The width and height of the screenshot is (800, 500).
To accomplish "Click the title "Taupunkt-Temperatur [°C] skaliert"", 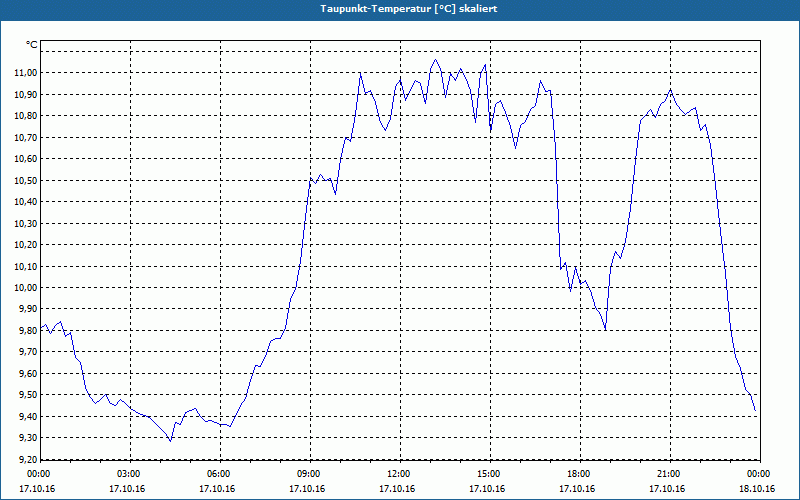I will [409, 9].
